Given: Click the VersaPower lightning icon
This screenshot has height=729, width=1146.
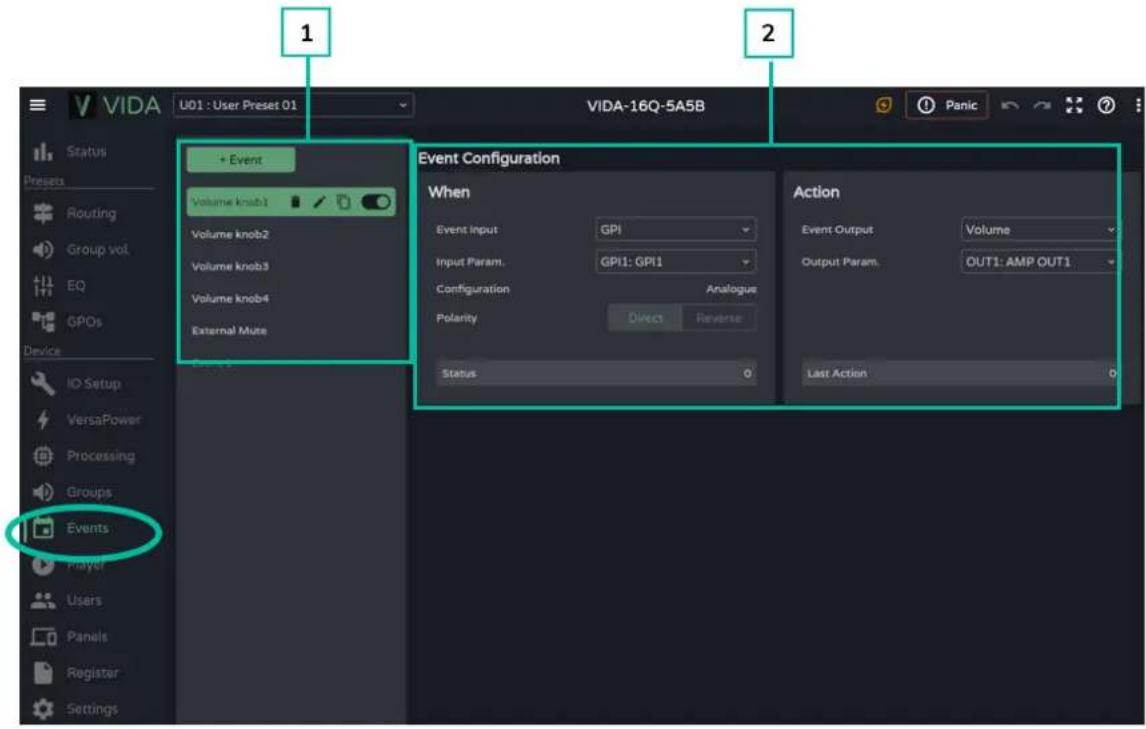Looking at the screenshot, I should coord(43,420).
